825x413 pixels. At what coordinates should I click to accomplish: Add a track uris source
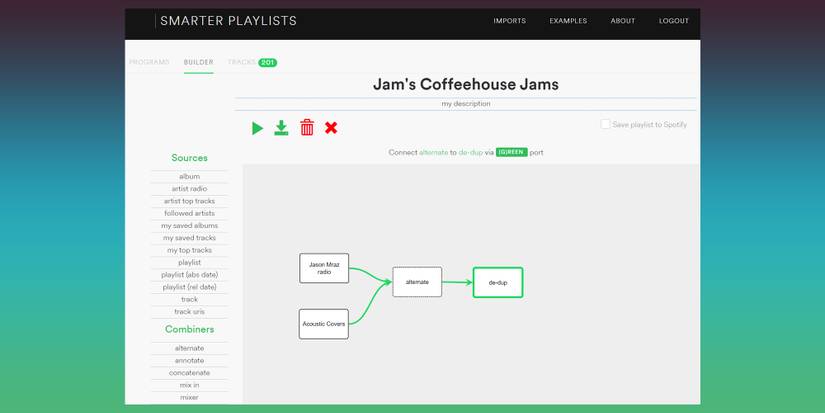[x=189, y=311]
